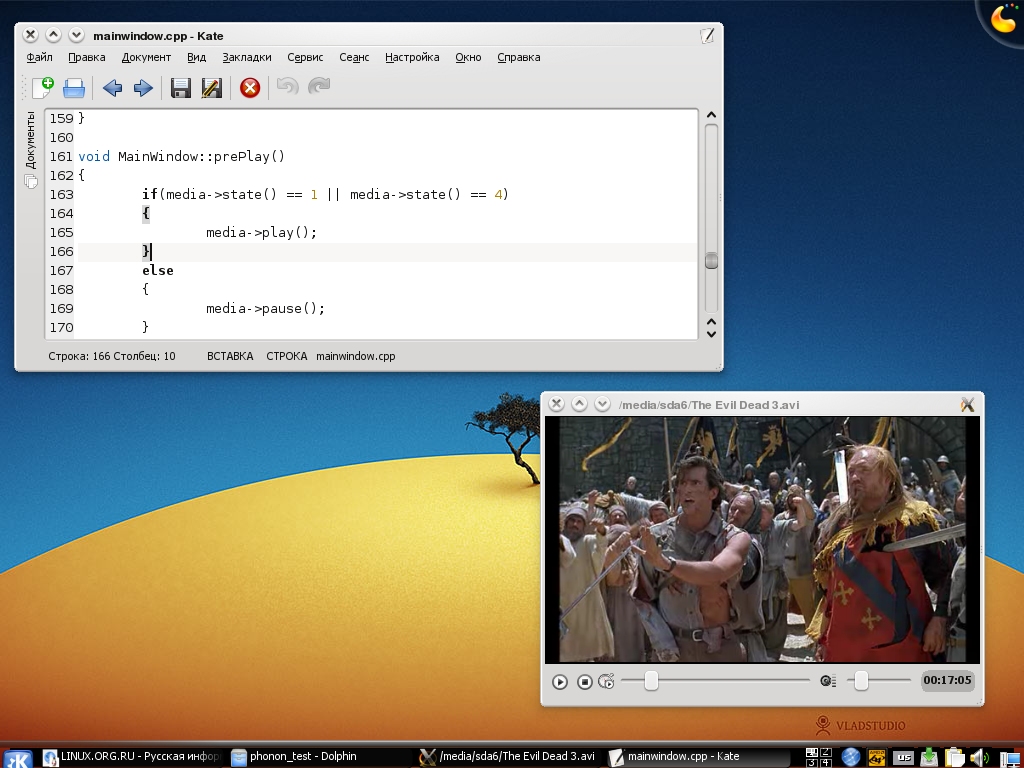This screenshot has width=1024, height=768.
Task: Open the Настройка menu
Action: (412, 57)
